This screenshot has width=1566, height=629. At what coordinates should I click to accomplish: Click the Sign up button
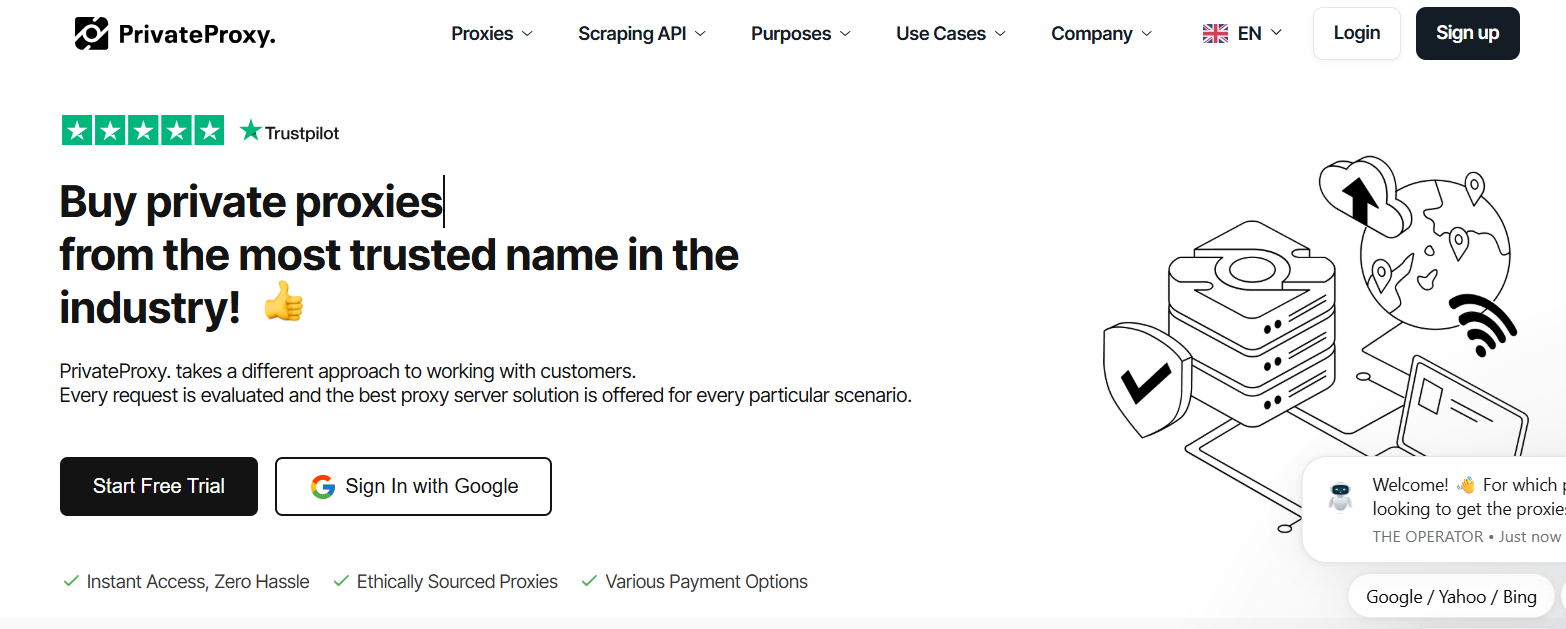(x=1467, y=32)
